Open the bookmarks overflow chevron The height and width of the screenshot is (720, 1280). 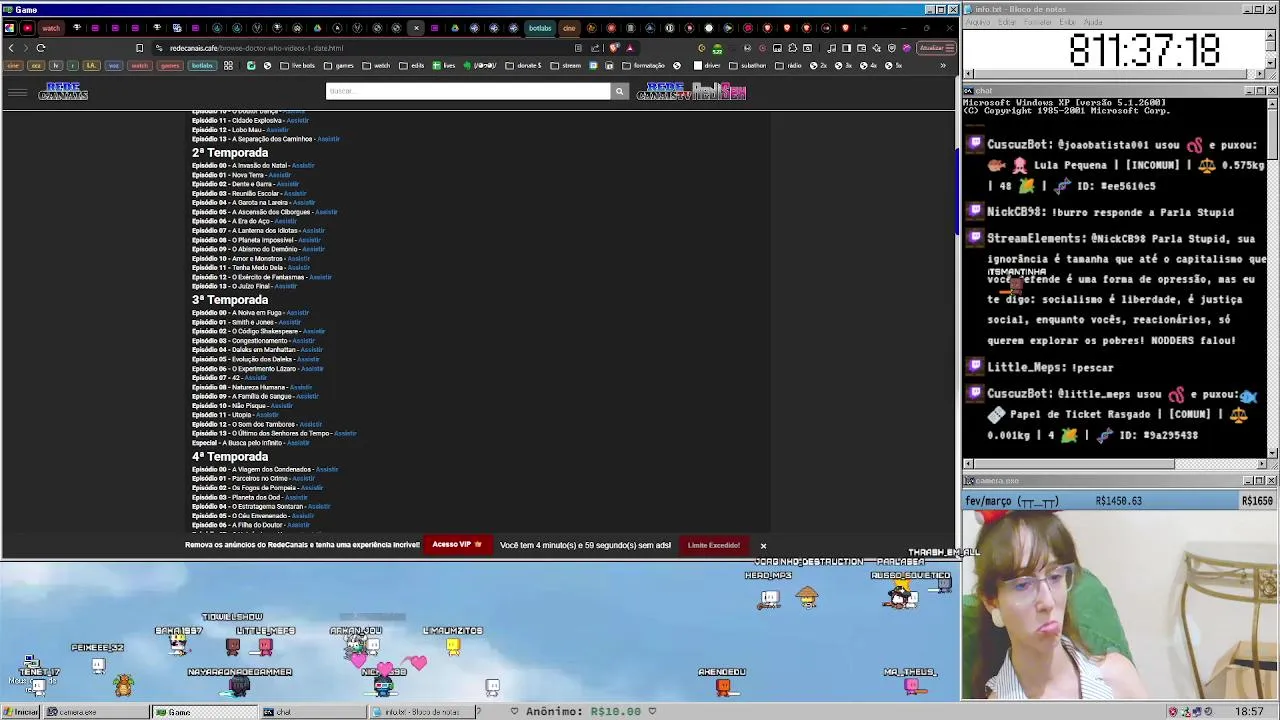coord(942,66)
